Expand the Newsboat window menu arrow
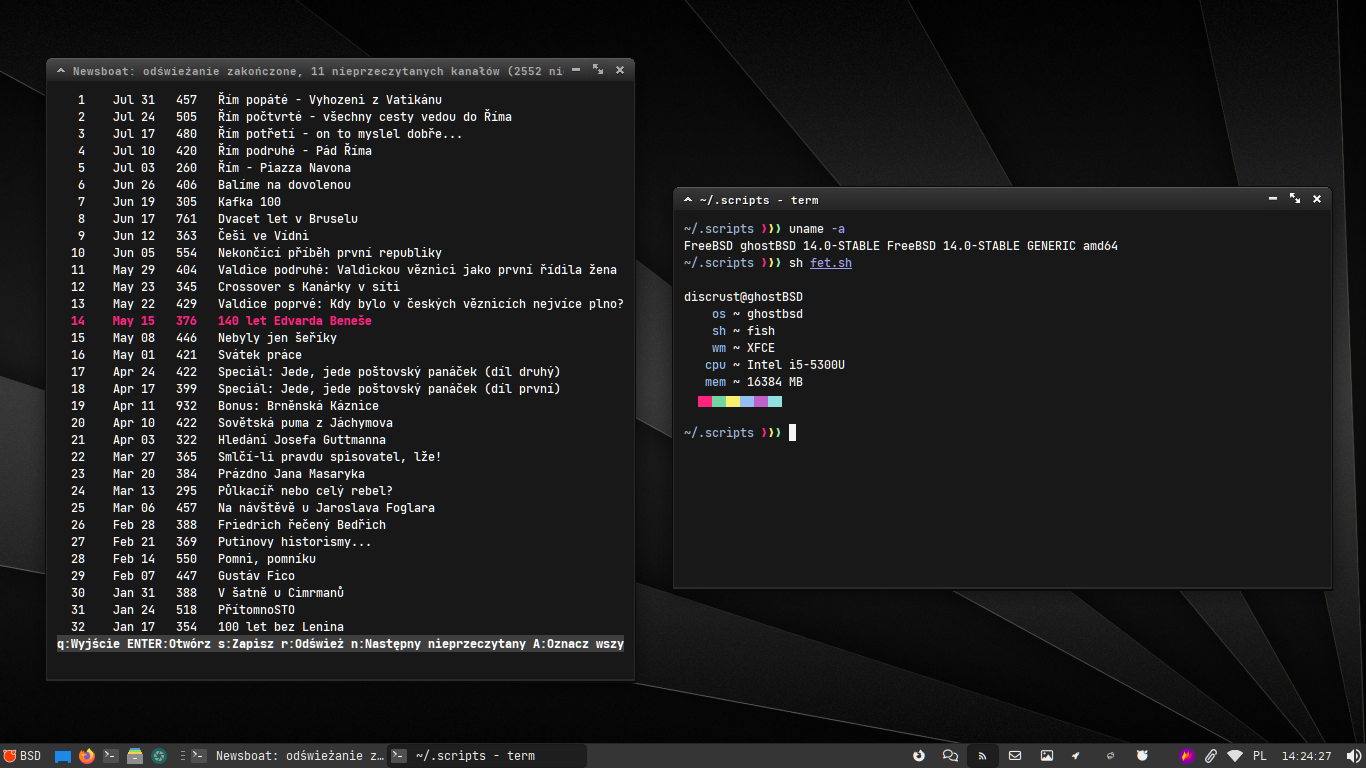This screenshot has width=1366, height=768. coord(61,71)
